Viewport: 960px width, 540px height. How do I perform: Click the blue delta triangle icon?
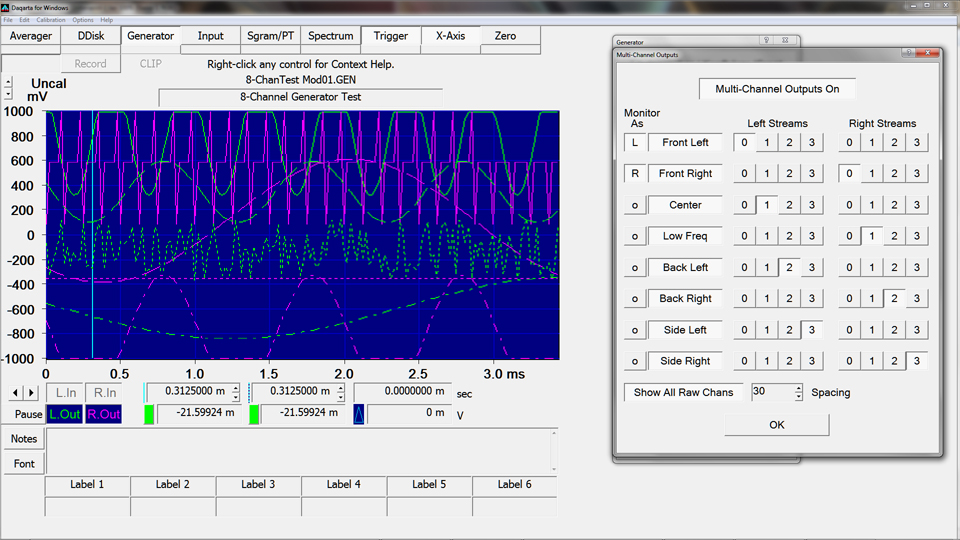coord(358,413)
